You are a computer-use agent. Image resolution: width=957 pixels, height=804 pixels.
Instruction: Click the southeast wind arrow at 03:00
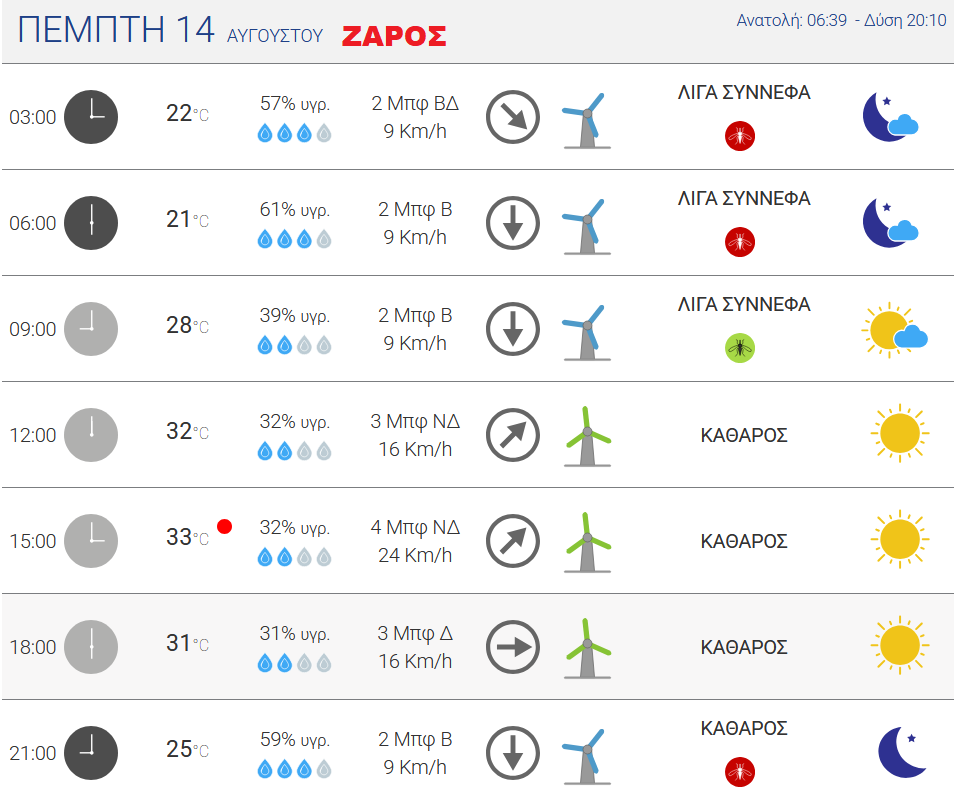[x=513, y=117]
